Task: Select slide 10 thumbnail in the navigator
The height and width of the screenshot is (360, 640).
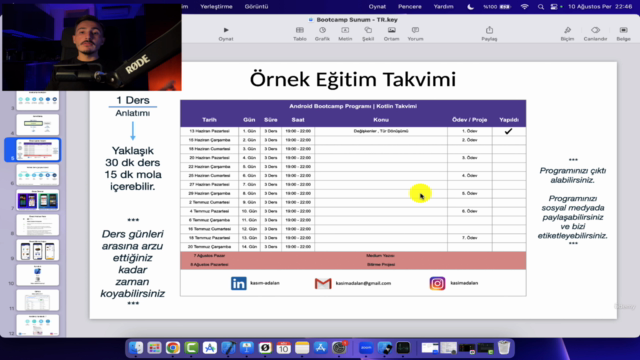Action: (38, 275)
